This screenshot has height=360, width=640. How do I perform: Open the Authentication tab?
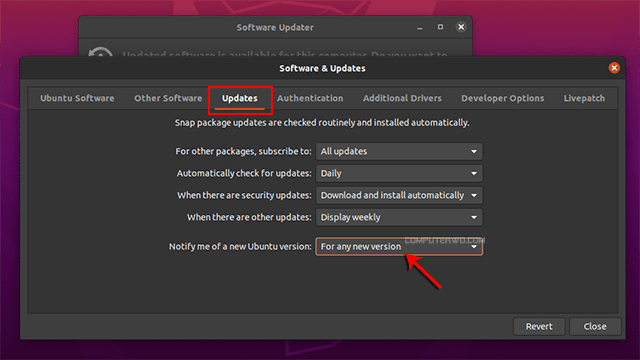point(310,98)
